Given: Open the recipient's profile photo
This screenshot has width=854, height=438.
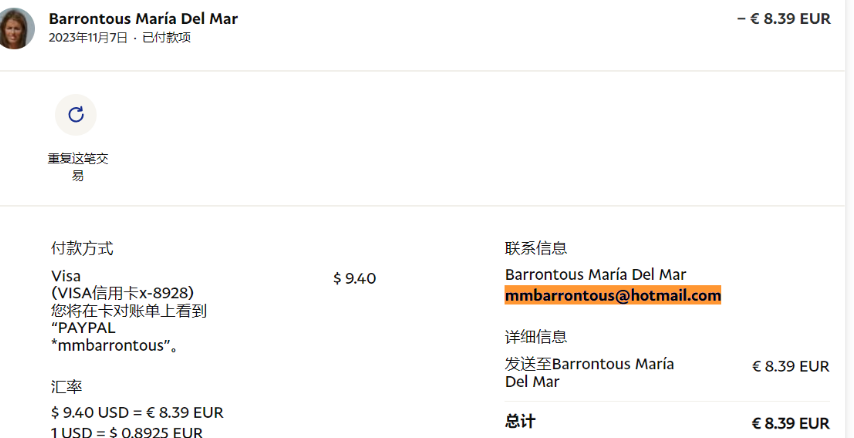Looking at the screenshot, I should (15, 28).
